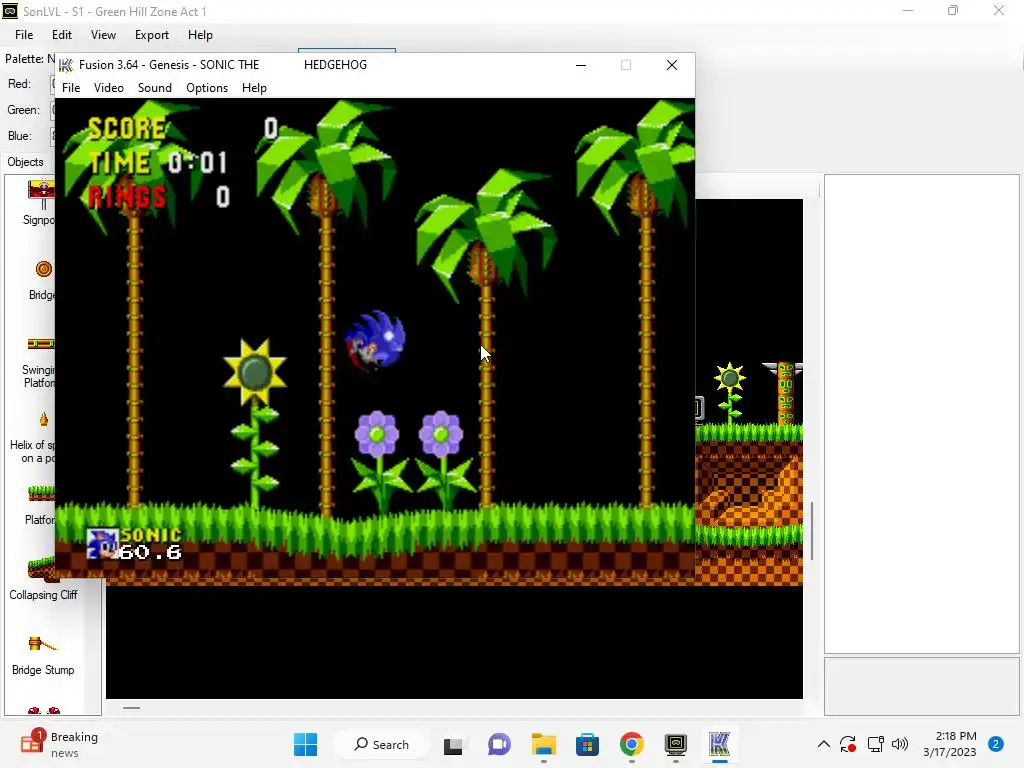The width and height of the screenshot is (1024, 768).
Task: Switch to the Objects tab in SonLVL
Action: [x=25, y=162]
